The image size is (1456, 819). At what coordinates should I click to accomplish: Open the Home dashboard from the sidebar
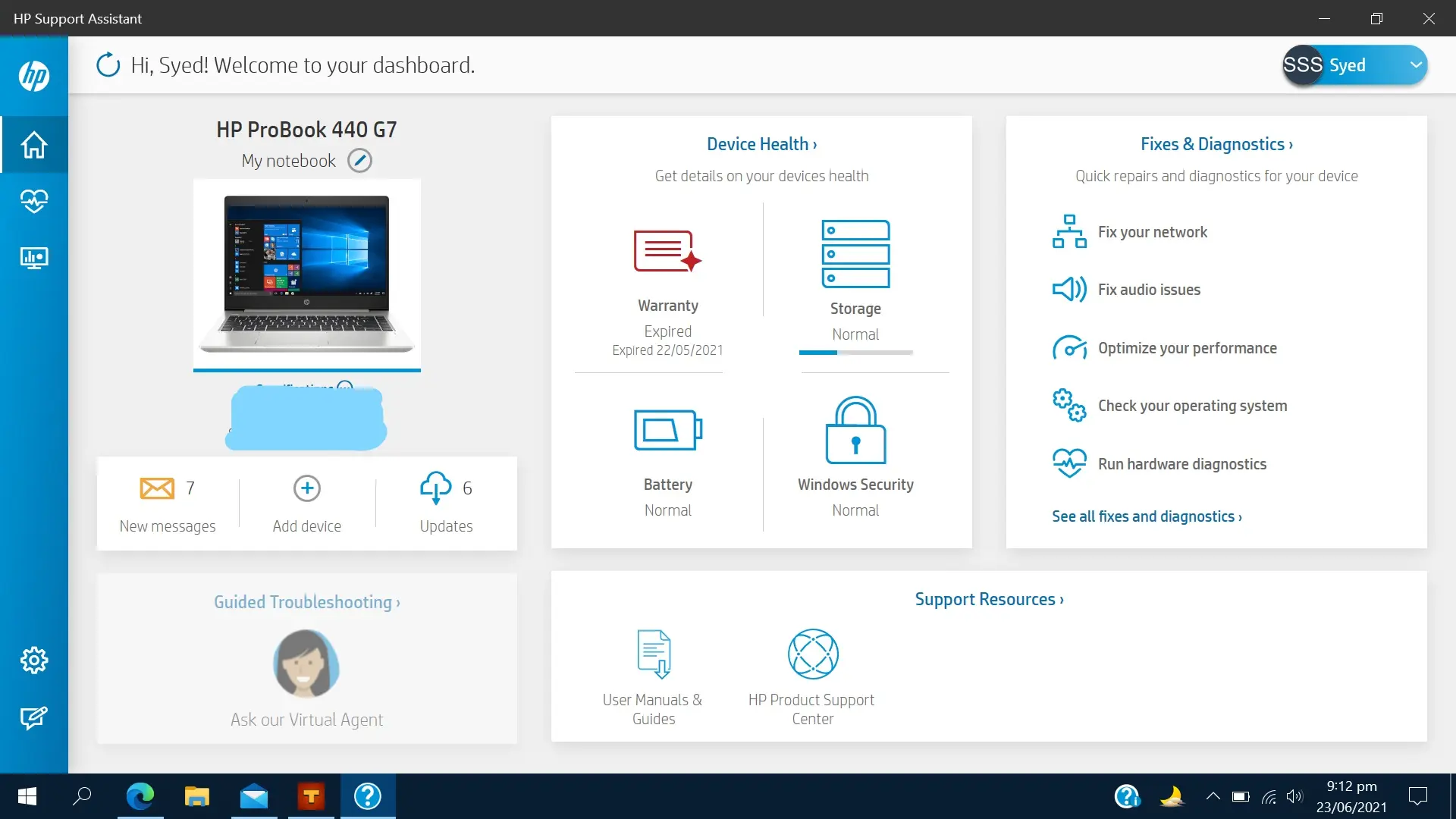pyautogui.click(x=34, y=144)
